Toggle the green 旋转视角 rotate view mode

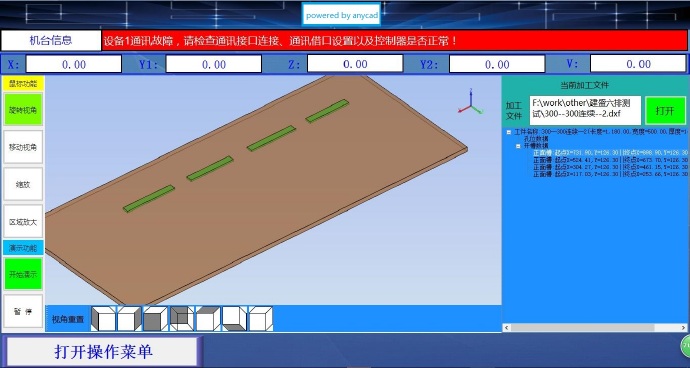[23, 109]
